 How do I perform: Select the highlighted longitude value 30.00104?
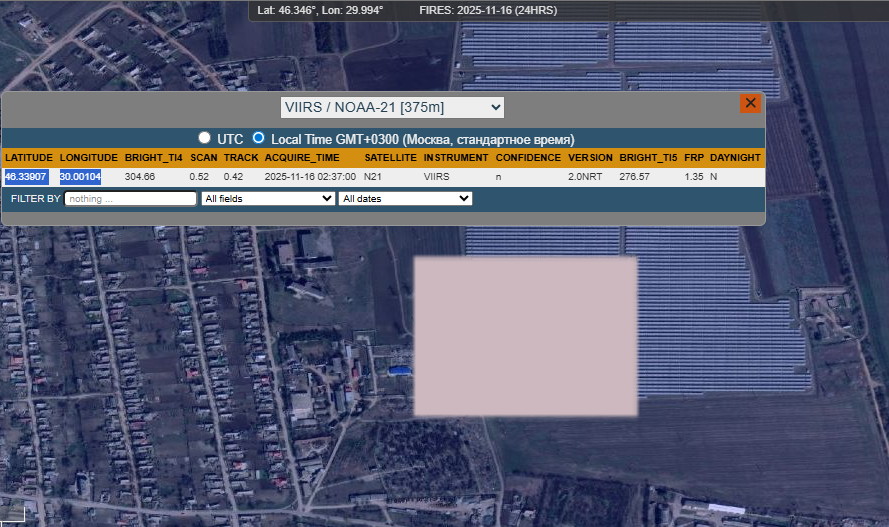tap(80, 177)
